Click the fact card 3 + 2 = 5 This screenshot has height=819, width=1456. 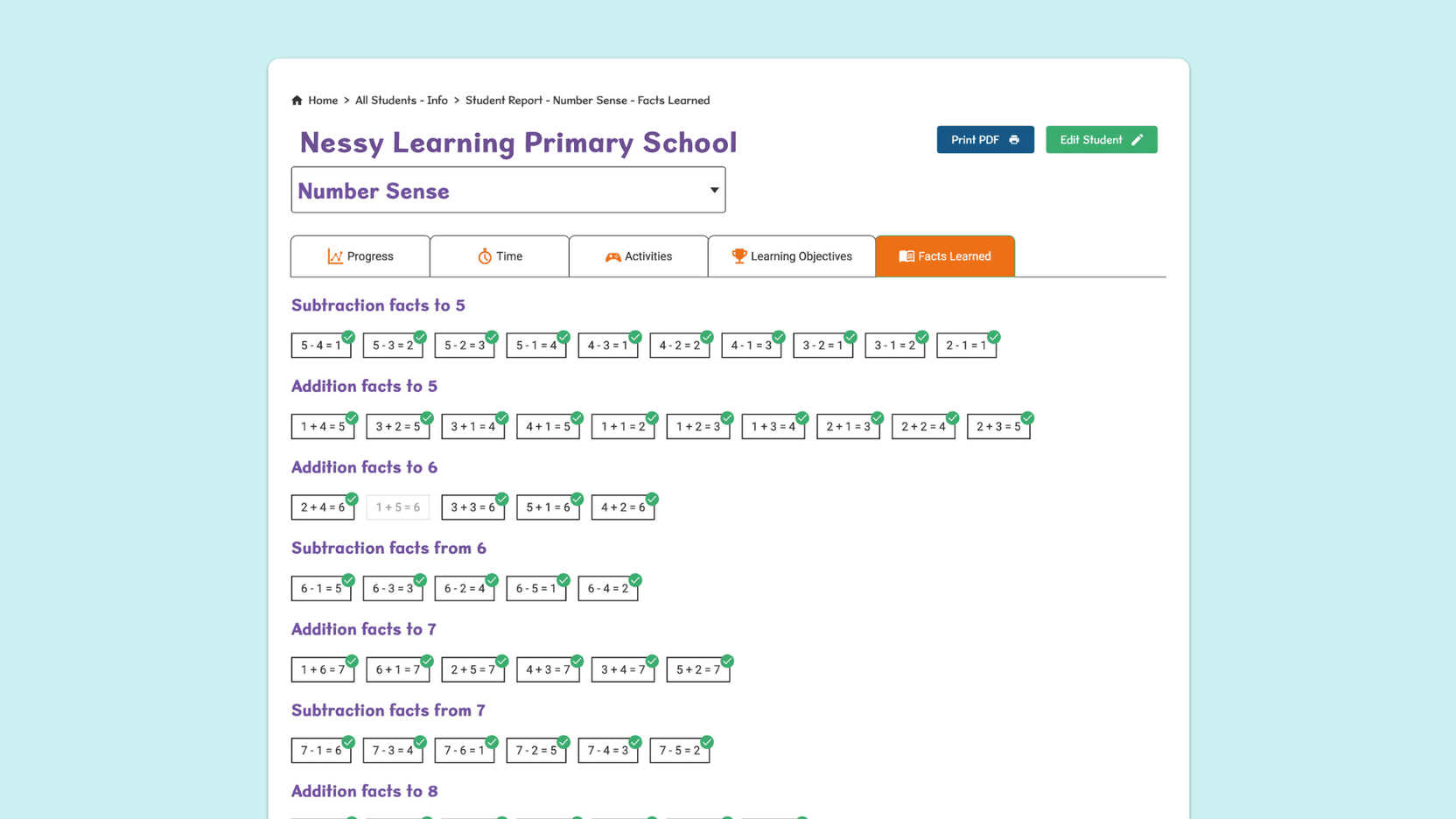click(x=398, y=427)
